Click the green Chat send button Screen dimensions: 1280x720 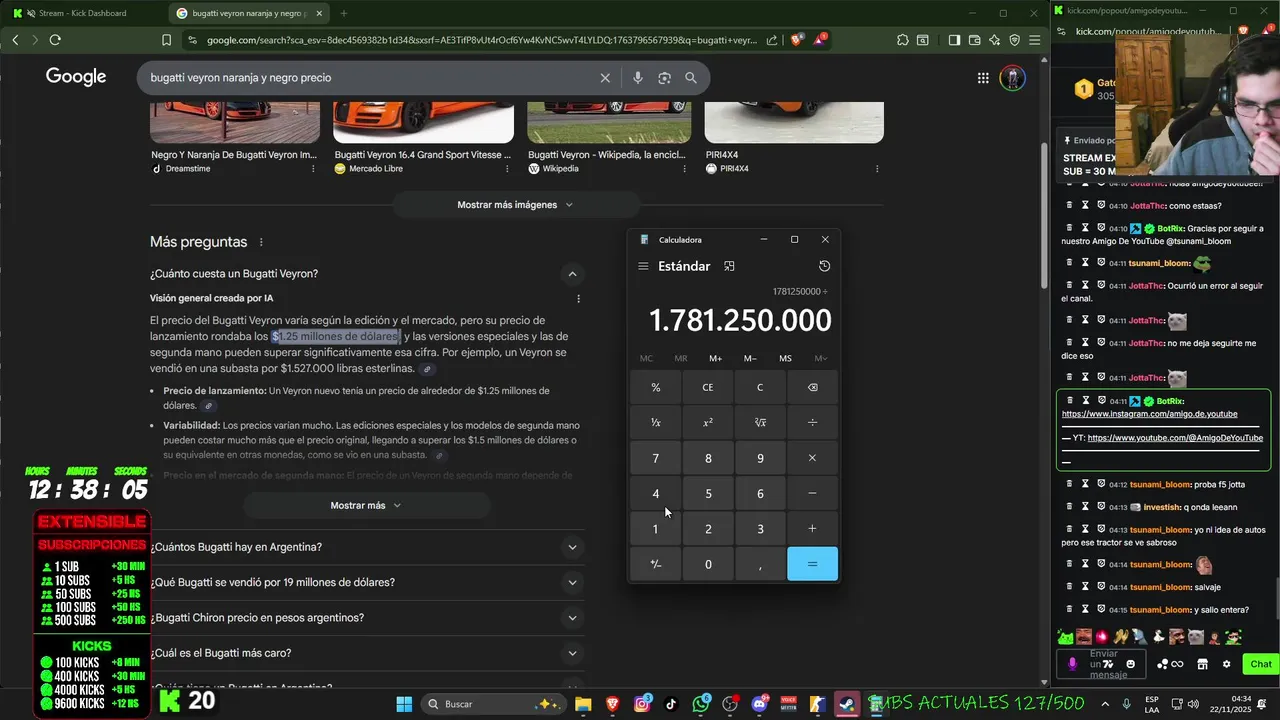1260,664
